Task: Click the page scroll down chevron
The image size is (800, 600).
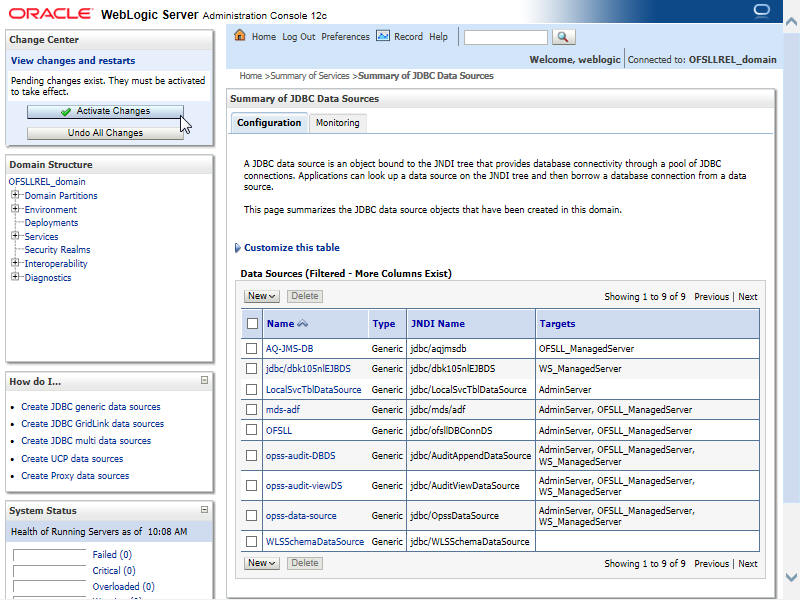Action: (791, 577)
